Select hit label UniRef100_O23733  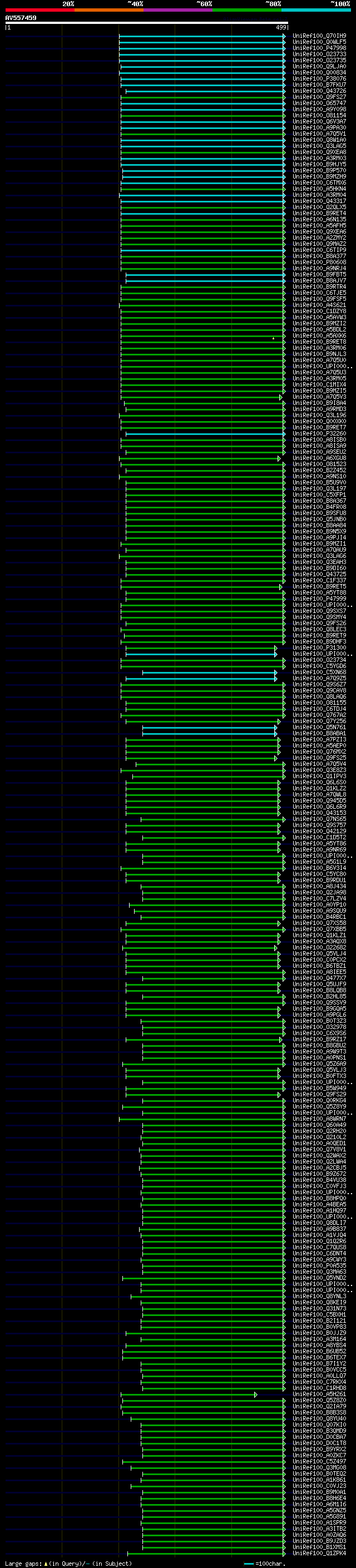(319, 54)
